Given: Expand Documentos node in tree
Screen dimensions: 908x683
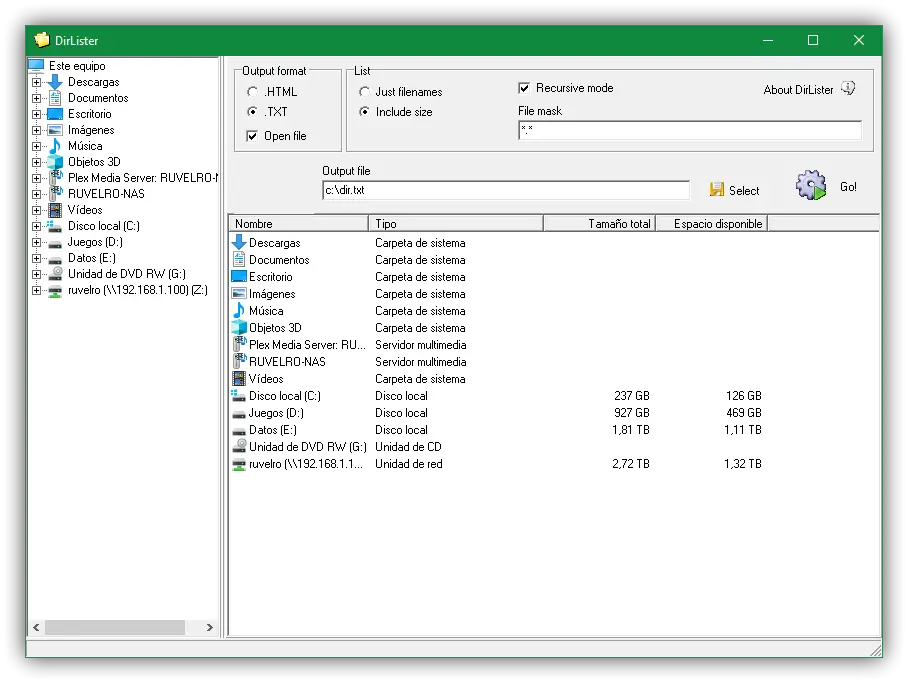Looking at the screenshot, I should coord(36,98).
